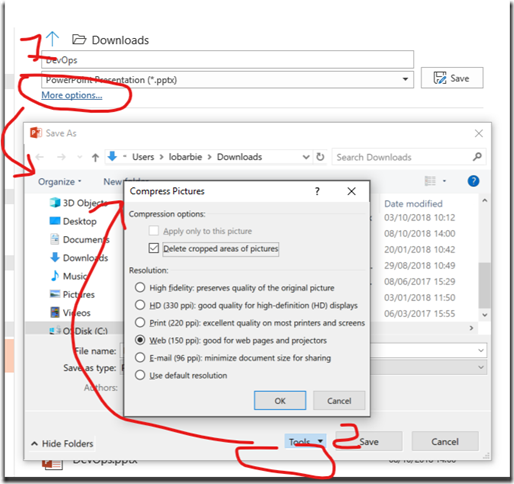Select High fidelity resolution option
Image resolution: width=514 pixels, height=484 pixels.
pos(140,287)
